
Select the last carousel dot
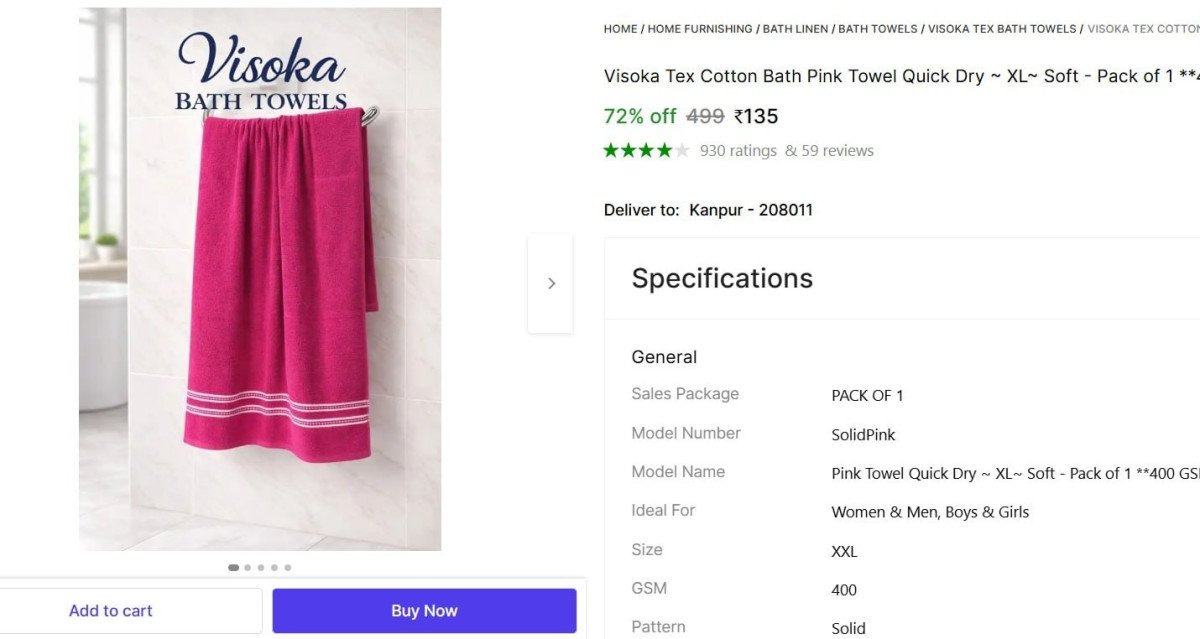287,567
